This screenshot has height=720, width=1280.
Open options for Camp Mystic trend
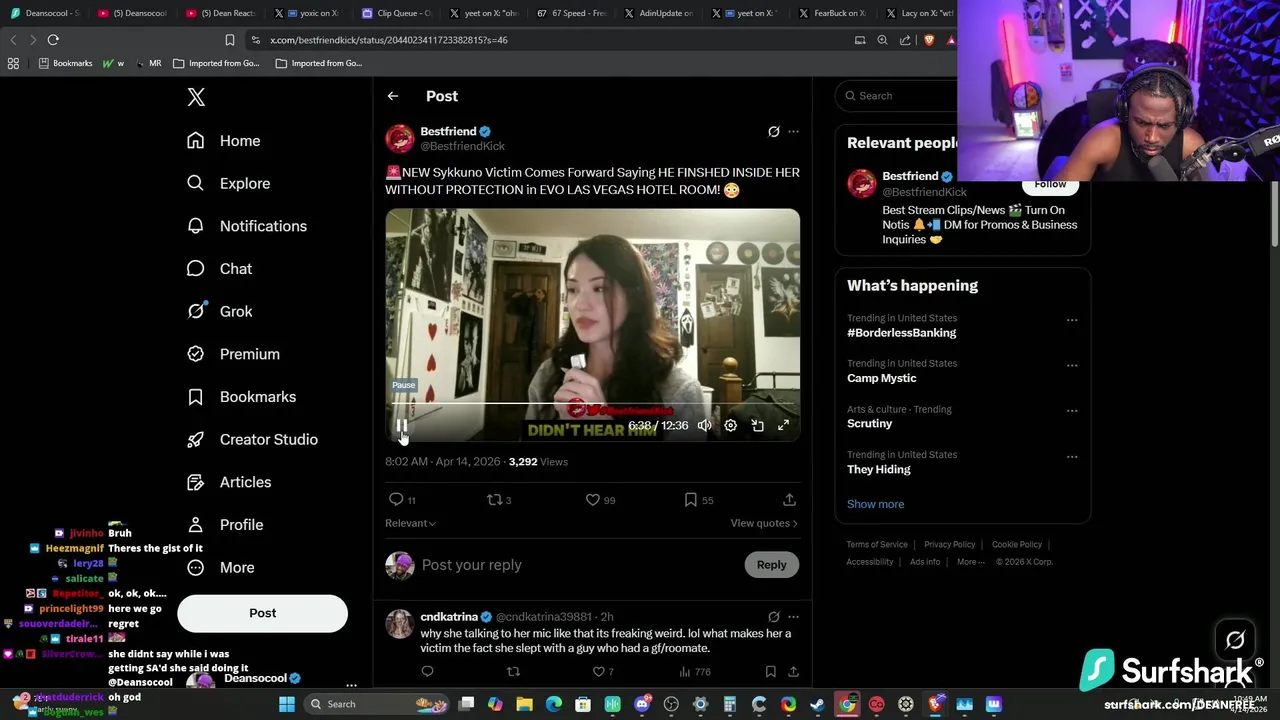[1072, 365]
